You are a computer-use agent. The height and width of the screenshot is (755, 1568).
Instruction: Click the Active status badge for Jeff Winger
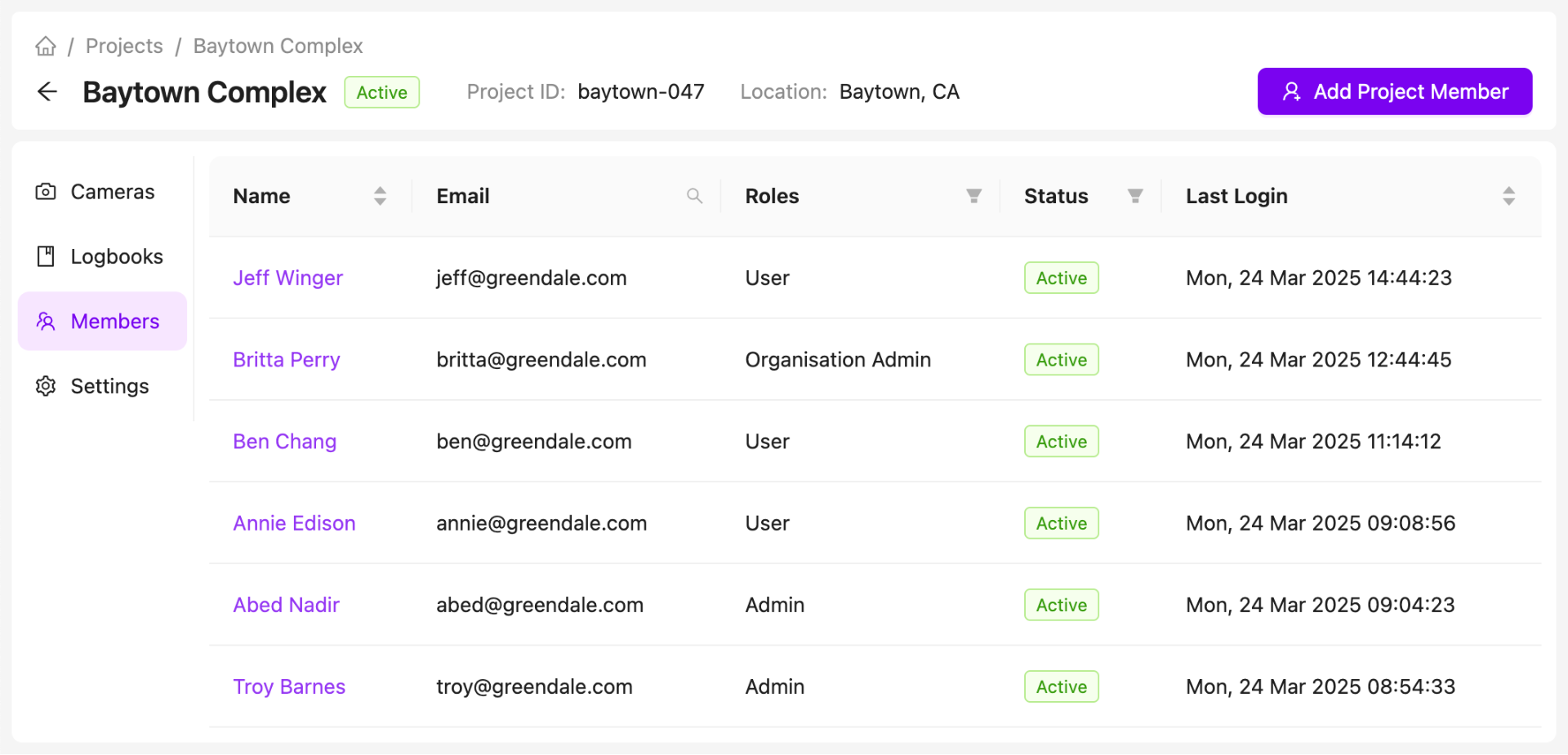point(1061,278)
